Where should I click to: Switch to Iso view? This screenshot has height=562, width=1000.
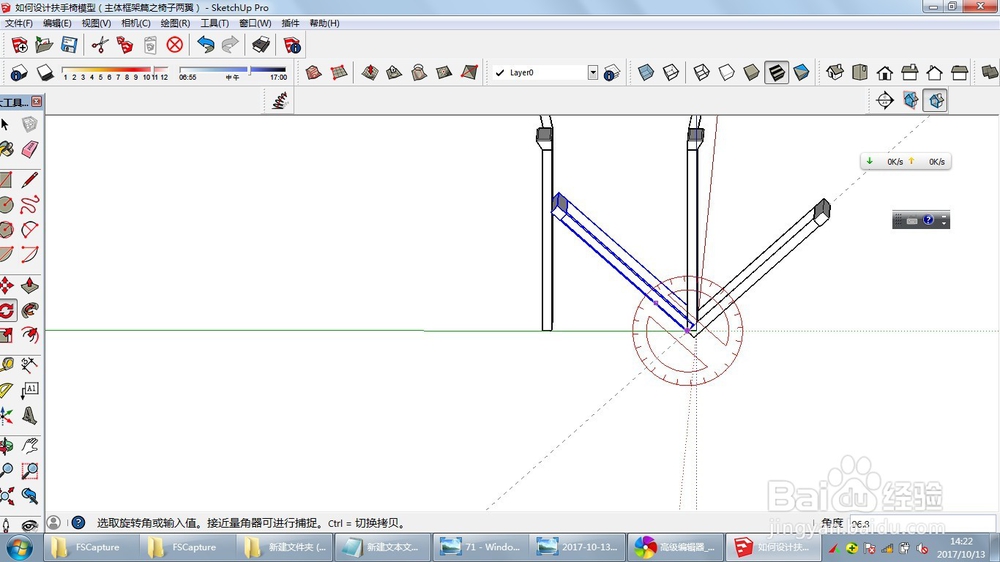(835, 73)
